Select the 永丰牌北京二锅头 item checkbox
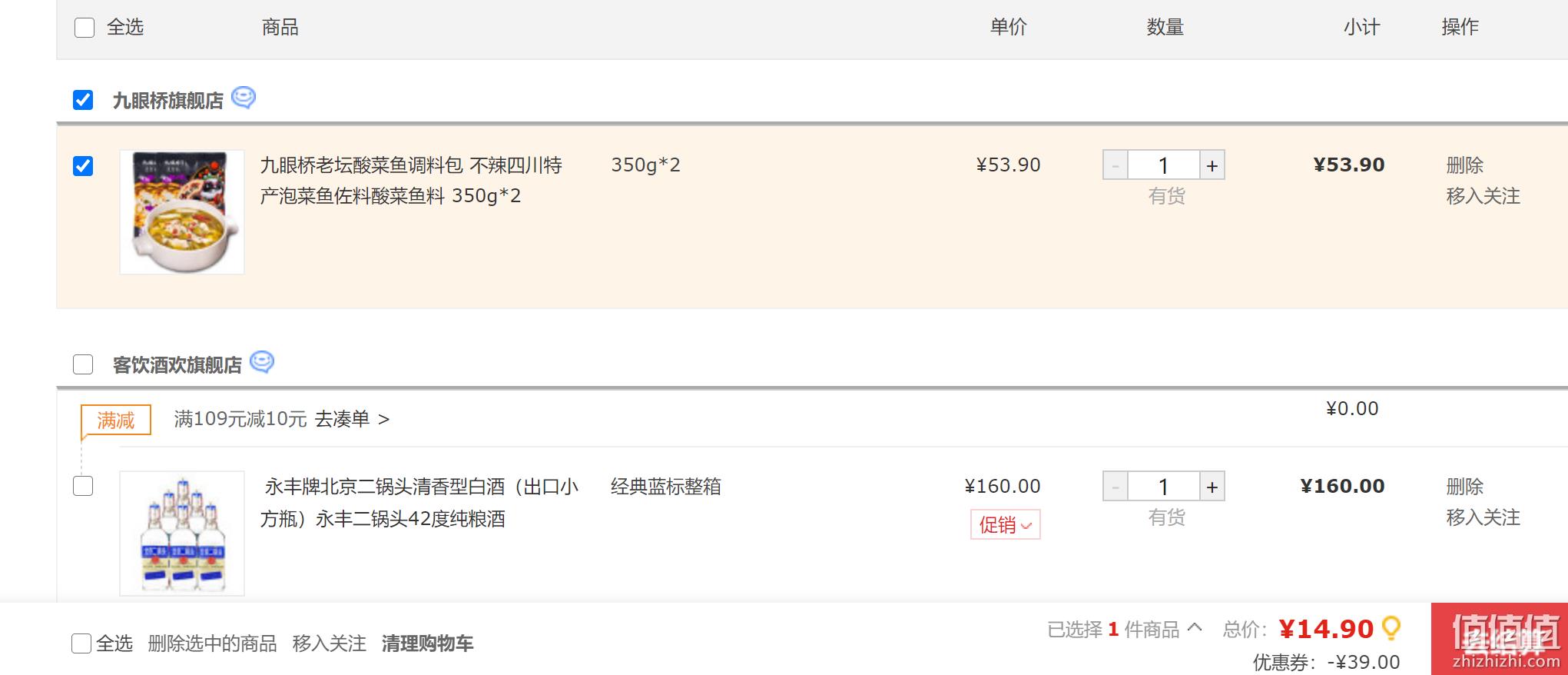Image resolution: width=1568 pixels, height=675 pixels. click(x=83, y=486)
